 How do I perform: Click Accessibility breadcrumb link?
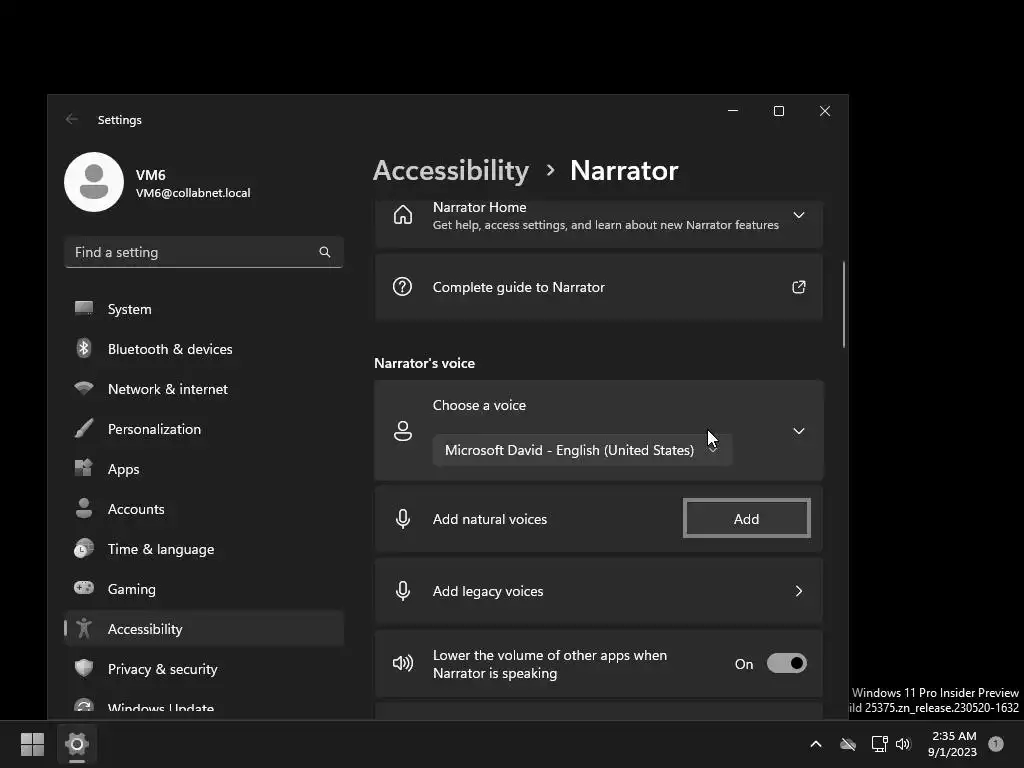coord(451,170)
